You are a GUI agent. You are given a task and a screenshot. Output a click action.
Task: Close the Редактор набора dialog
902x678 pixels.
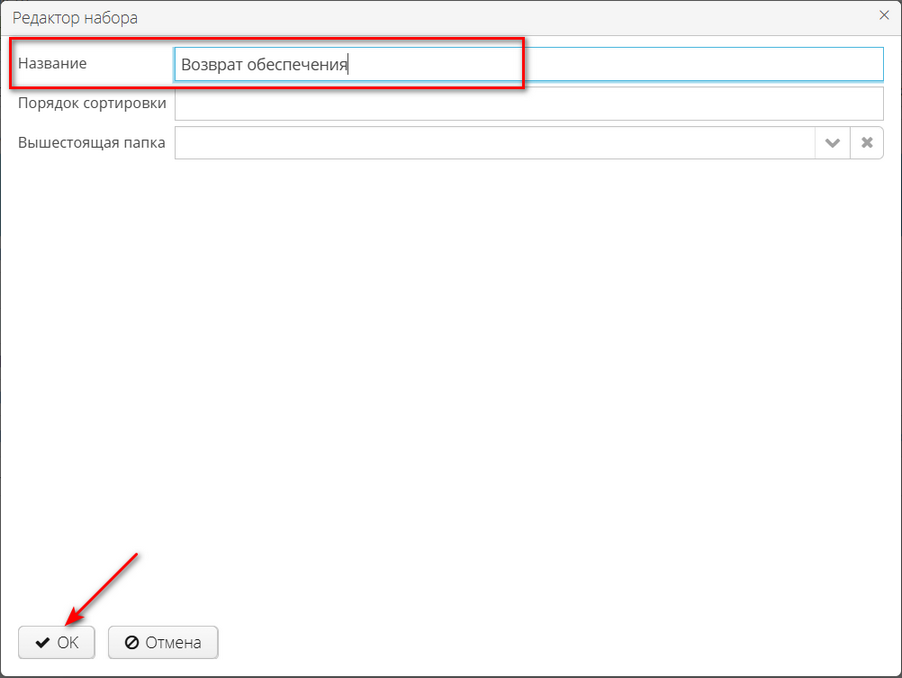[883, 15]
